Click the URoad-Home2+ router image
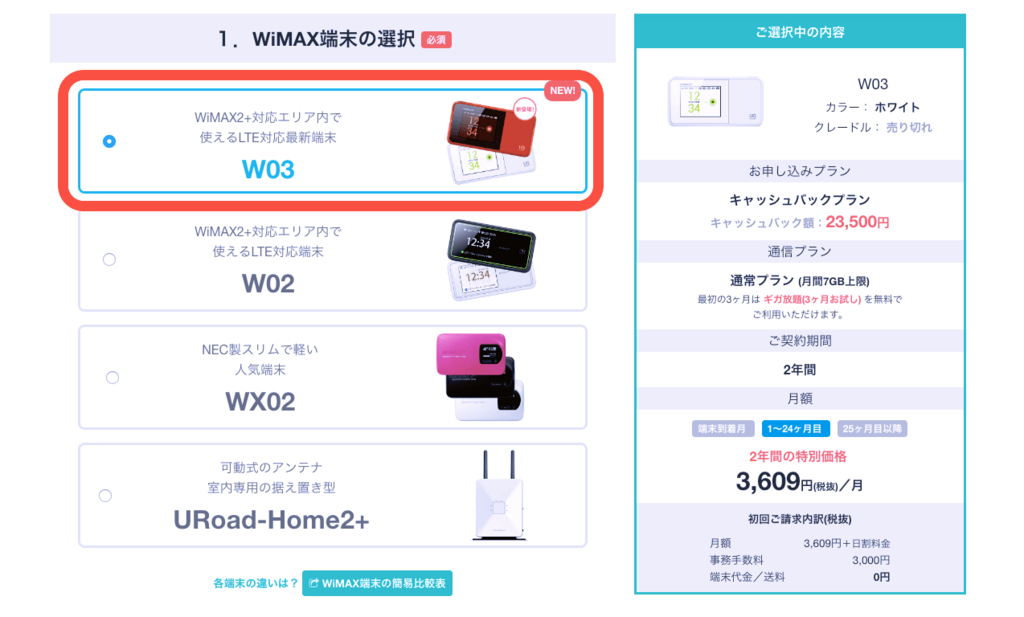 pos(499,495)
